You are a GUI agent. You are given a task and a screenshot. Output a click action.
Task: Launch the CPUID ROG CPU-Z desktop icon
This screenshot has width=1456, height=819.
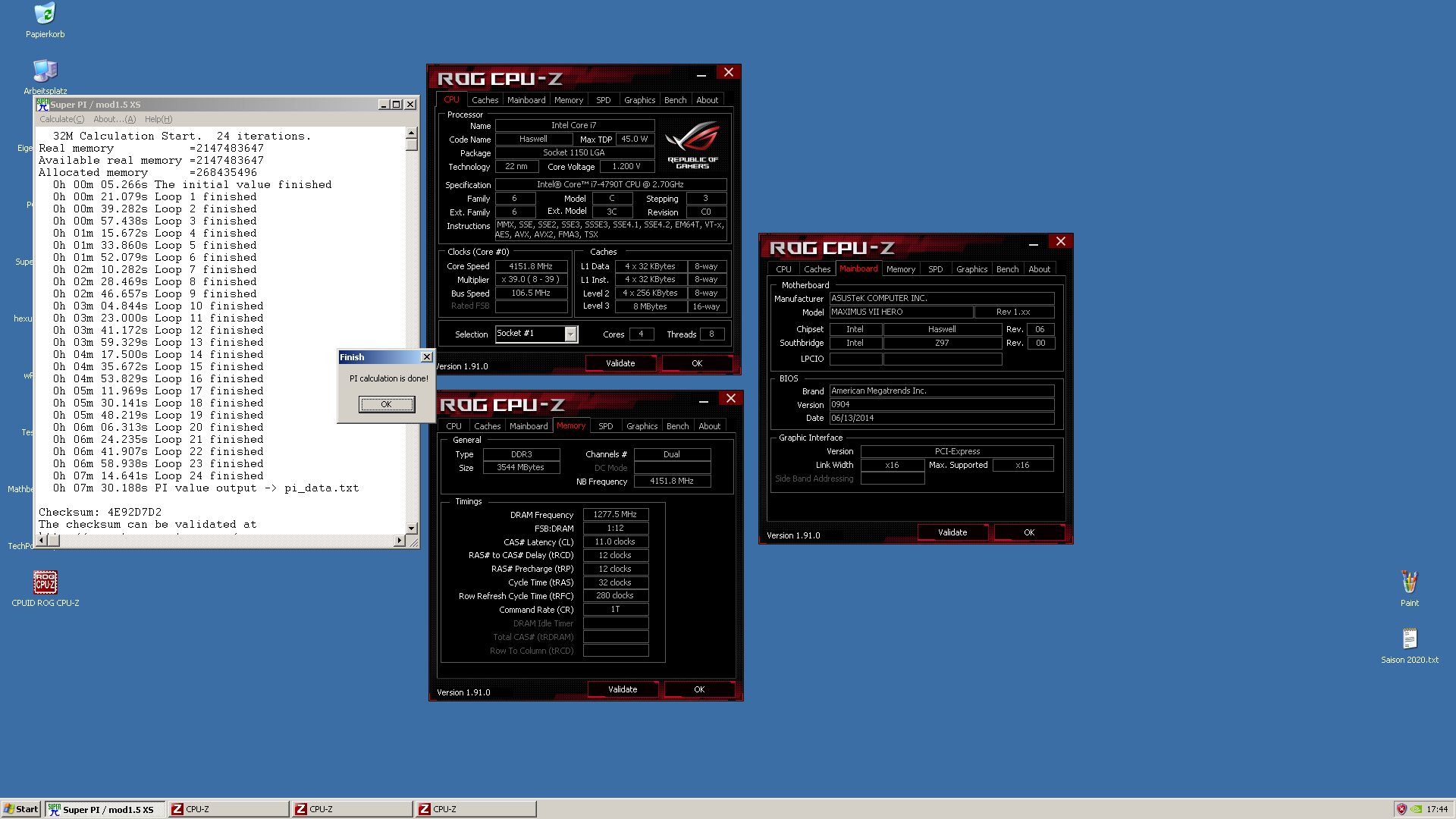tap(45, 582)
